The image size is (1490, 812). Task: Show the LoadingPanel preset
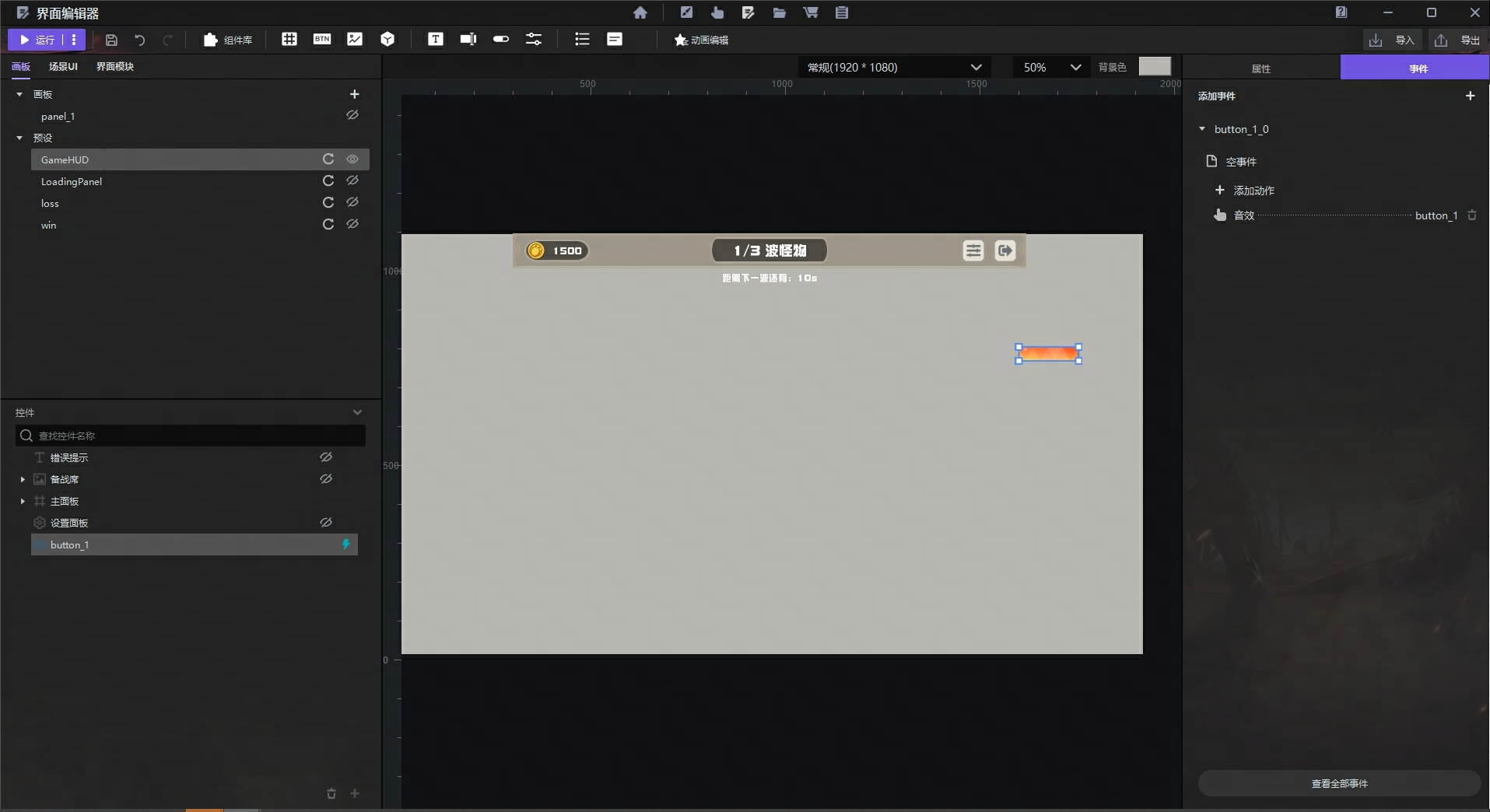tap(352, 180)
